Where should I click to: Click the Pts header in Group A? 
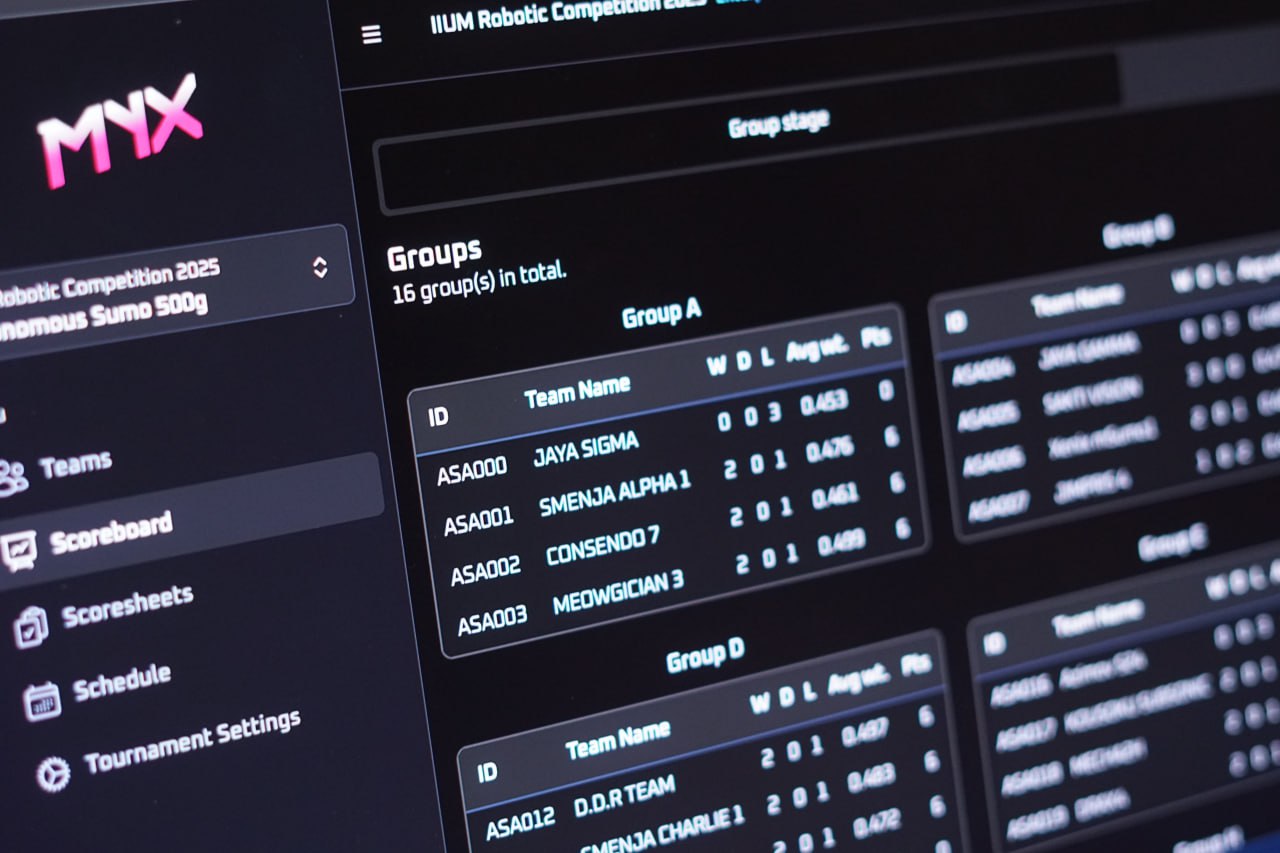(876, 337)
